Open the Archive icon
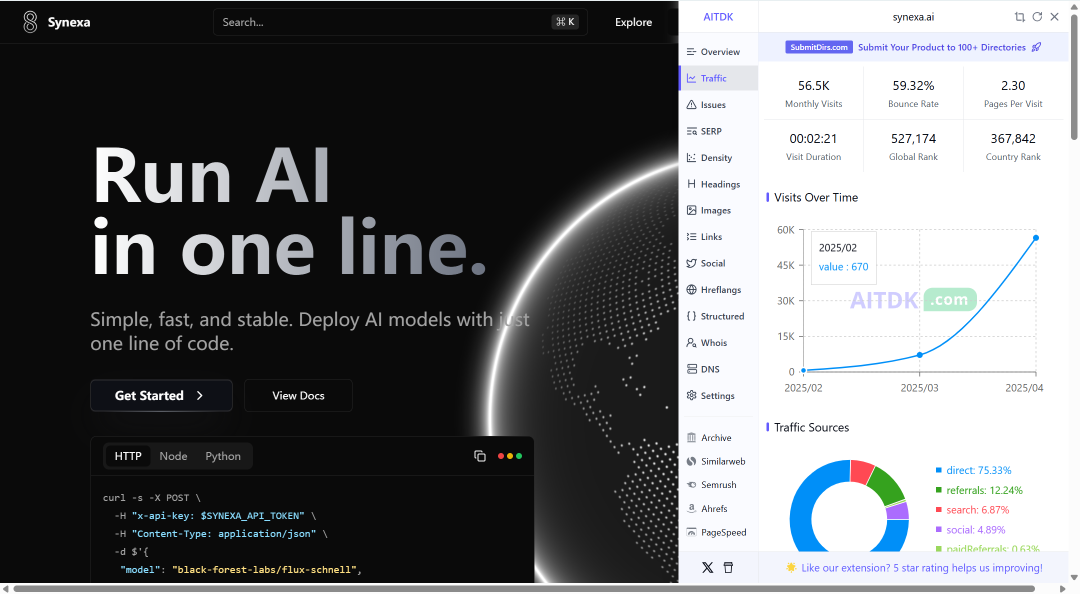 tap(692, 438)
